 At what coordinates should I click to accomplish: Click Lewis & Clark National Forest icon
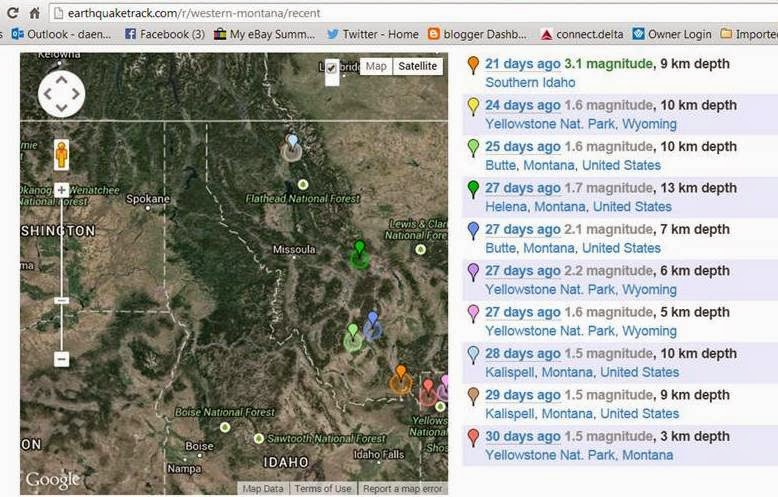point(421,249)
